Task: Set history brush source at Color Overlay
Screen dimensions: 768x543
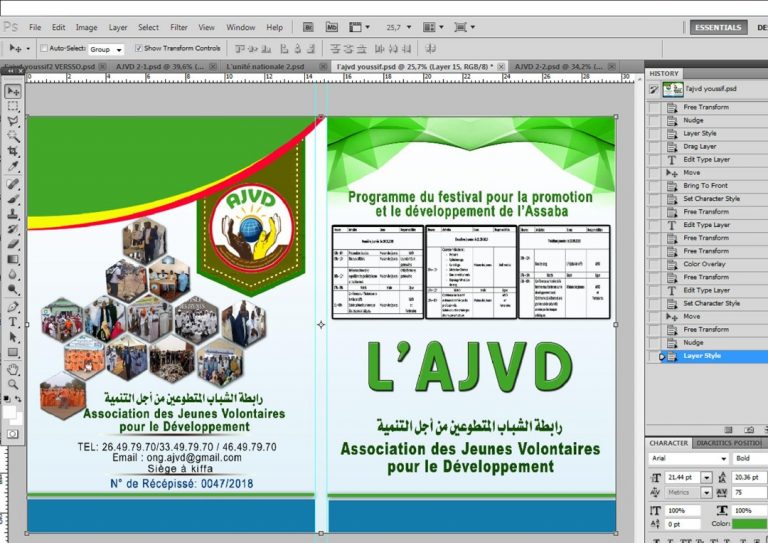Action: (654, 264)
